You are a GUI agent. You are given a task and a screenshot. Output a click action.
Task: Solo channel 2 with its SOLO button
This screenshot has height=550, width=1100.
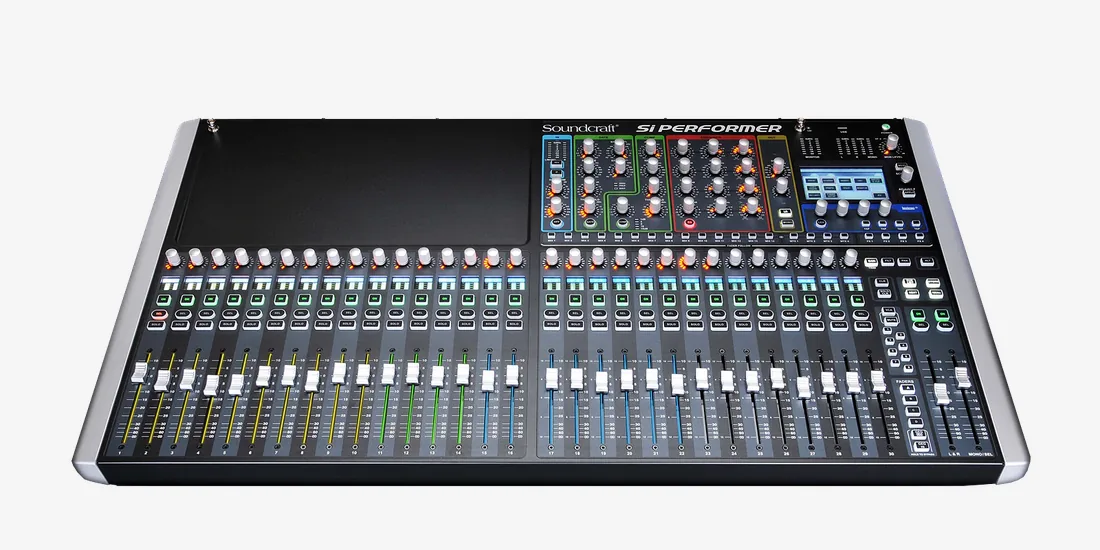(182, 326)
